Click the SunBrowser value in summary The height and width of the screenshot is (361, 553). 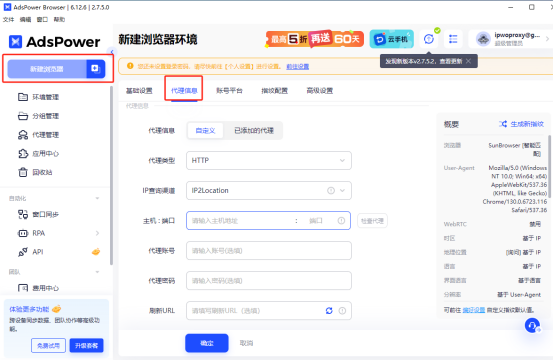[x=515, y=149]
